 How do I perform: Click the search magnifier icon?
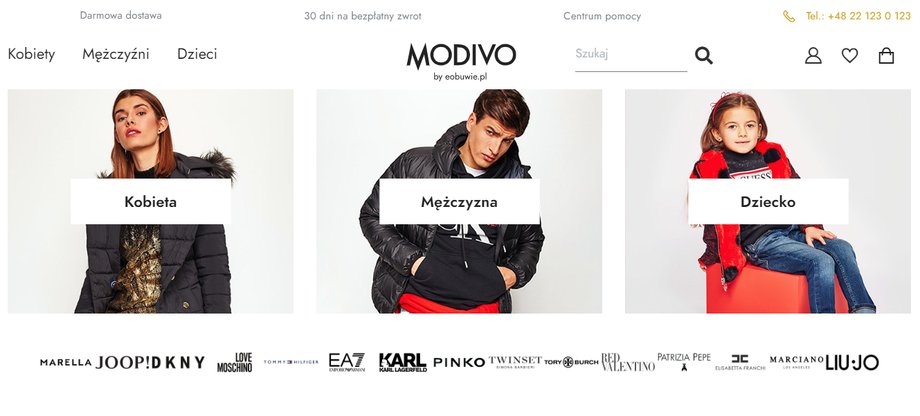tap(703, 55)
